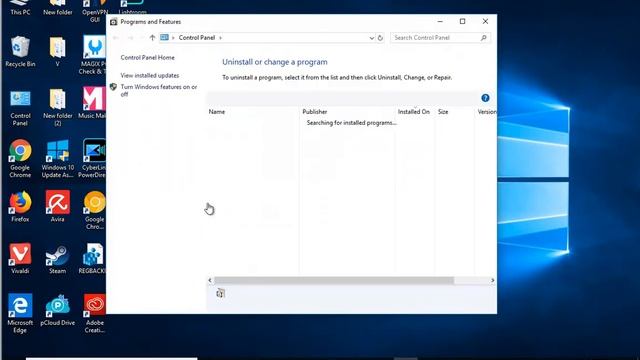This screenshot has width=640, height=360.
Task: Select the New folder (2) desktop icon
Action: point(58,108)
